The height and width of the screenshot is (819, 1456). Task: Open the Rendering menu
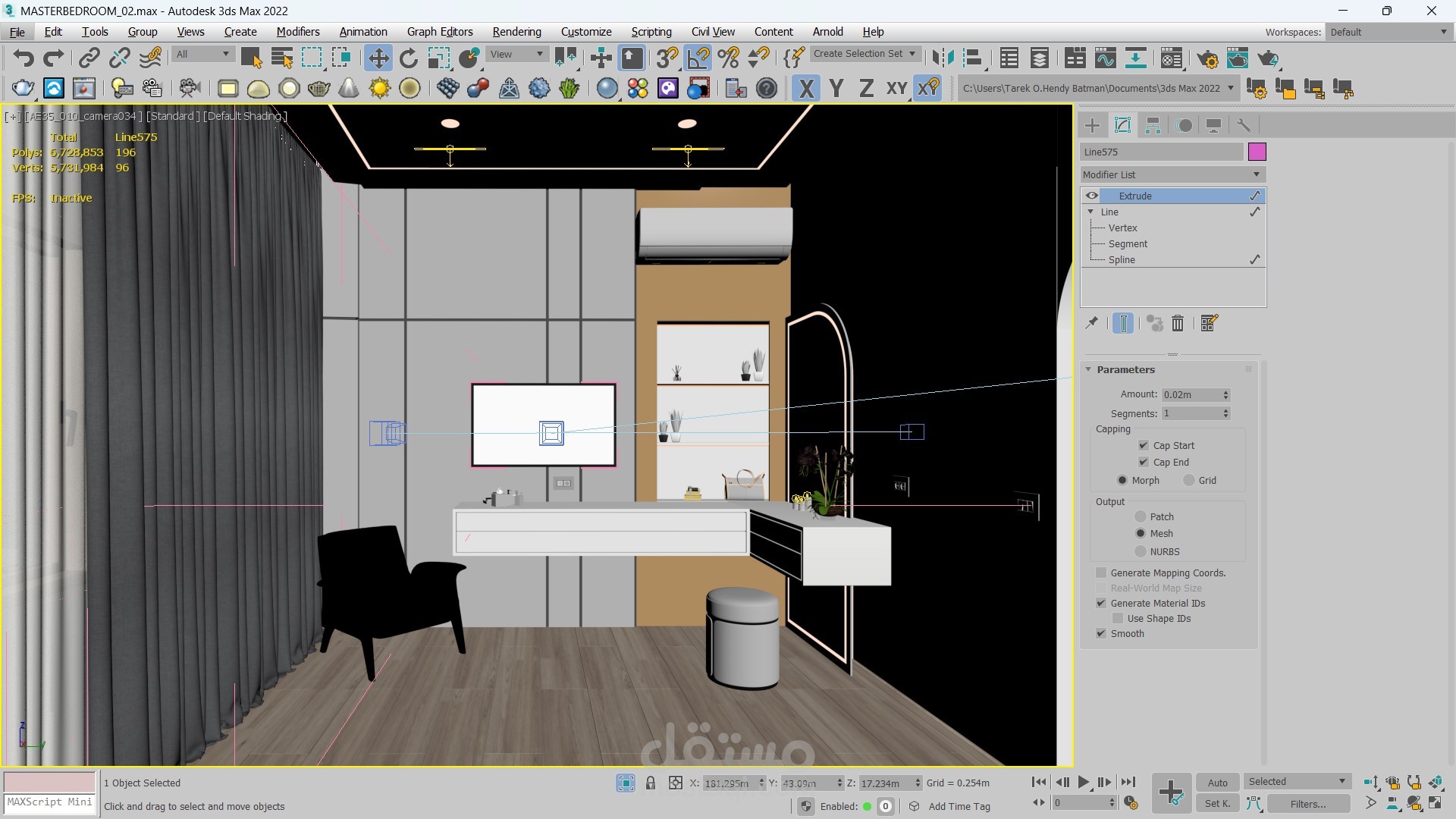click(x=516, y=32)
